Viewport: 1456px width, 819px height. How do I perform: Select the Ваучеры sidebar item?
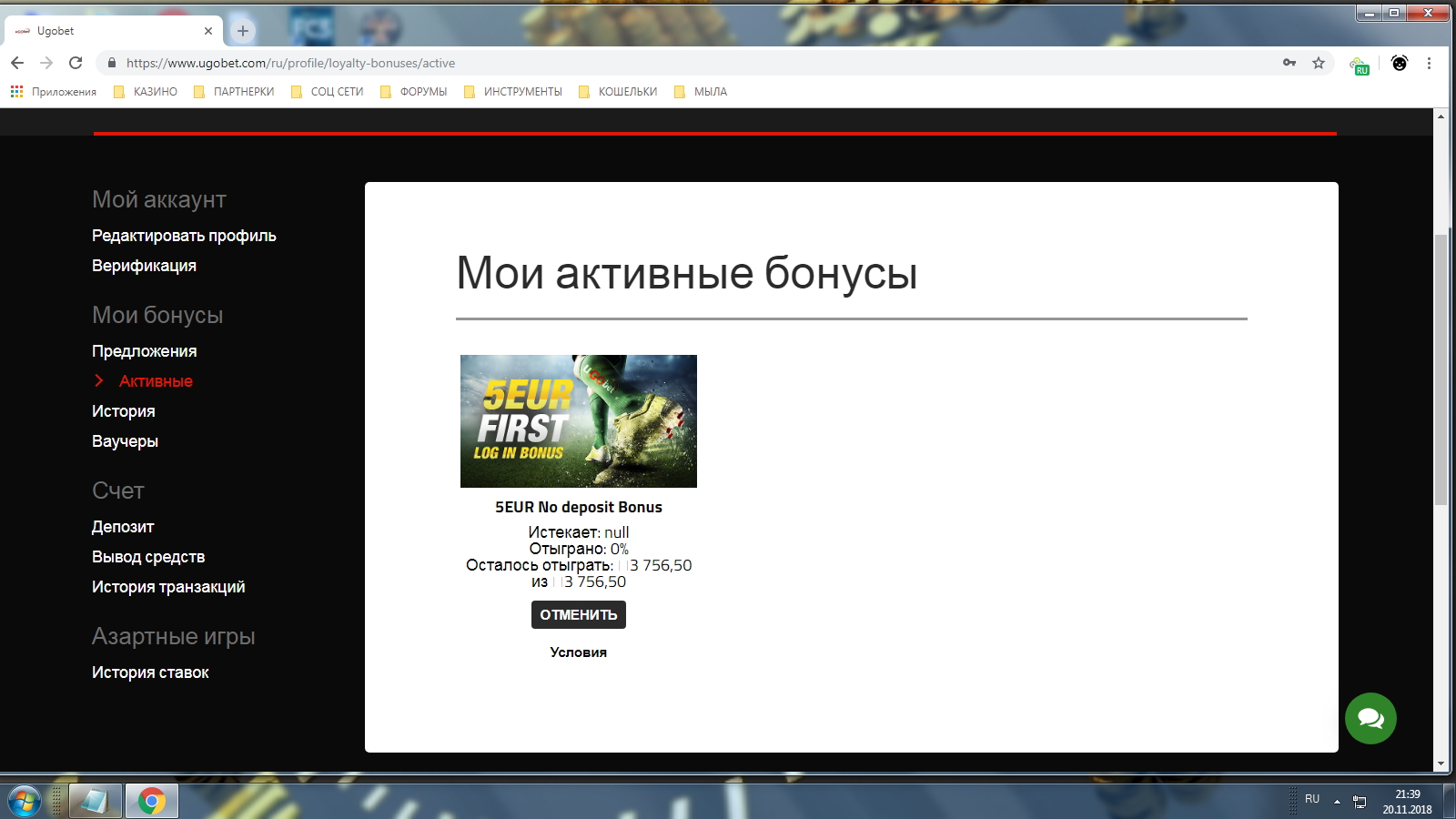point(125,441)
